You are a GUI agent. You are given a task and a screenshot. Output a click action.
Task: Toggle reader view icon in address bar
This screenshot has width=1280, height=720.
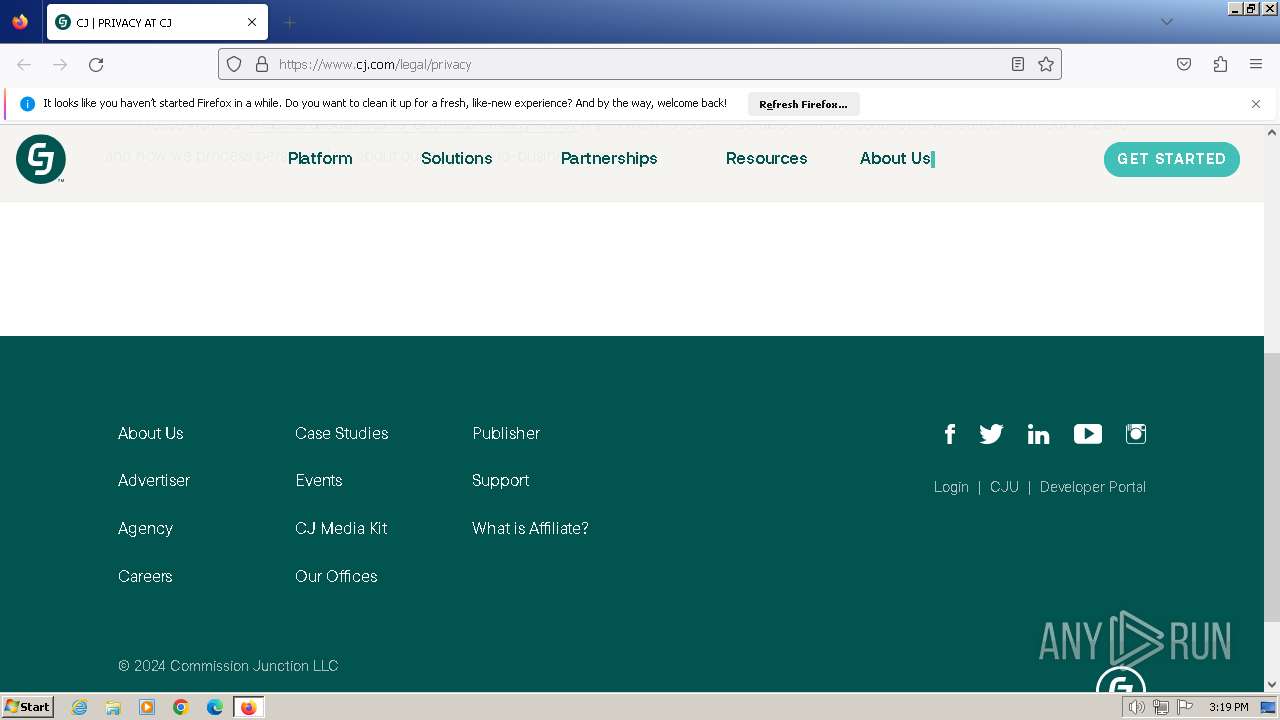1018,64
